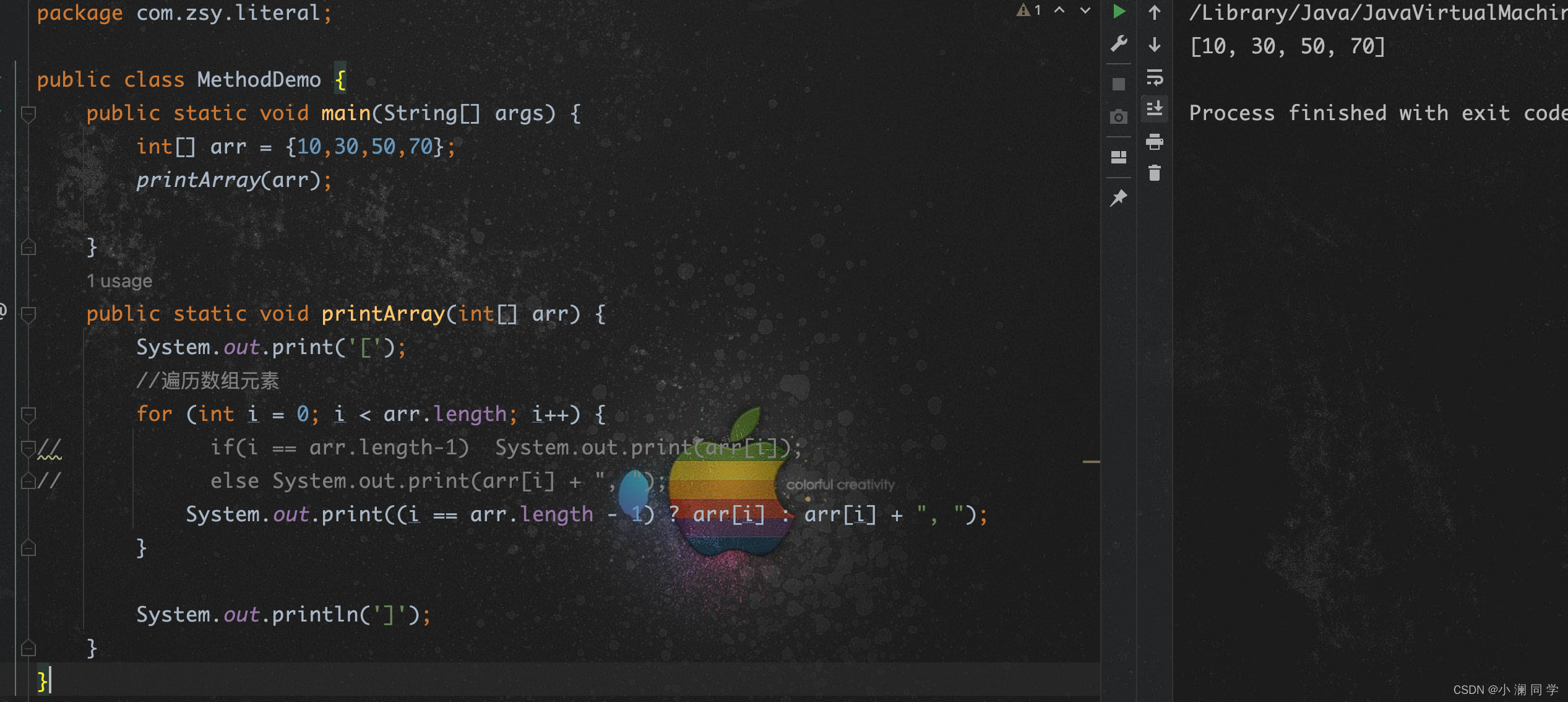Viewport: 1568px width, 702px height.
Task: Click the JavaVirtualMachines path in console output
Action: click(1378, 12)
